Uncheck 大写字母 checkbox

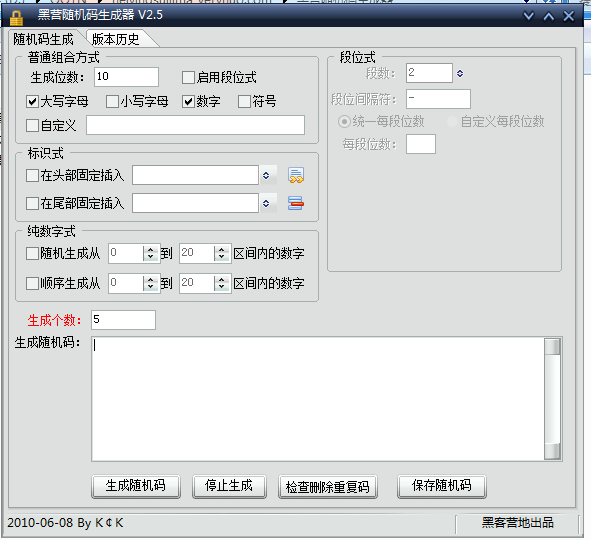click(32, 101)
